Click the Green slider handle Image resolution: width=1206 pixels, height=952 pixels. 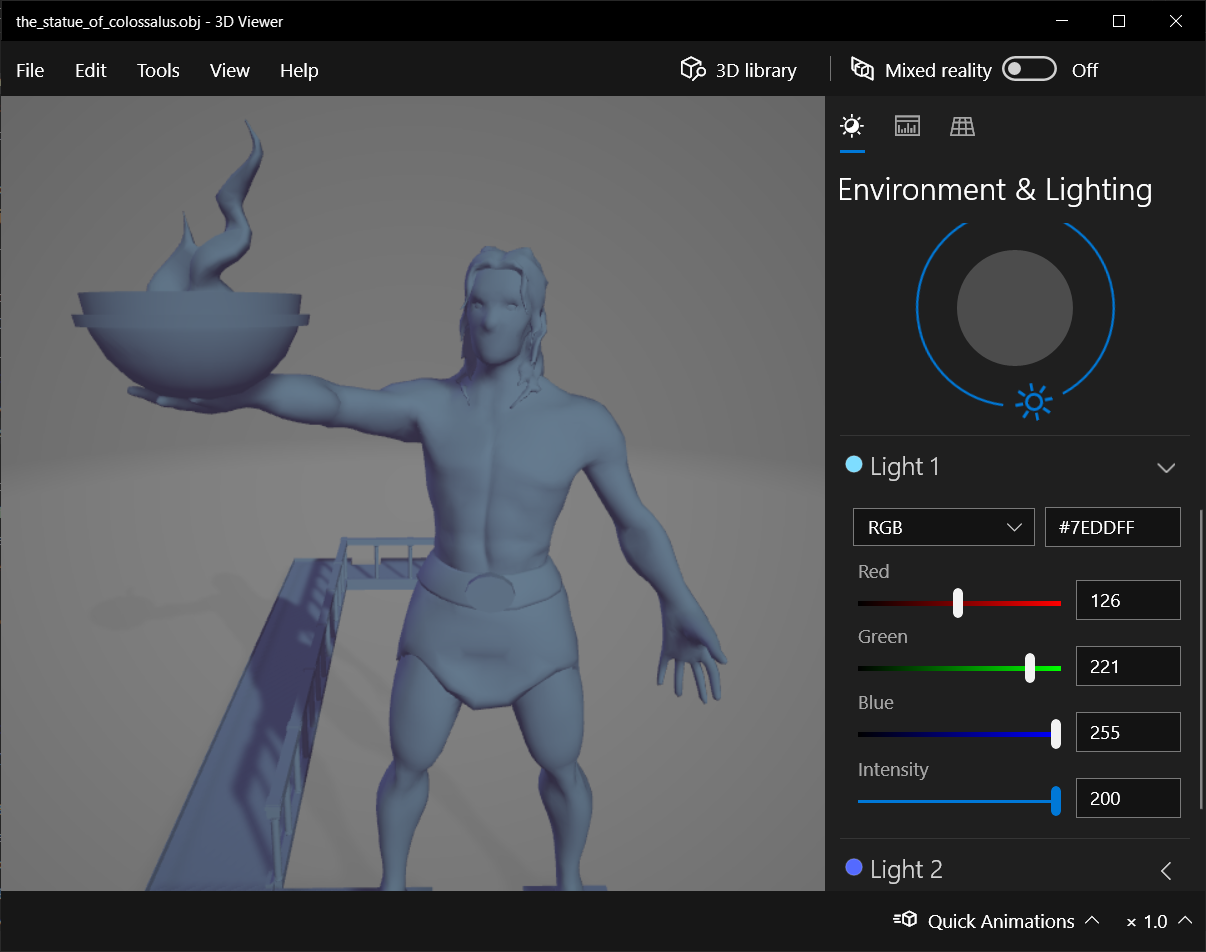click(x=1030, y=668)
